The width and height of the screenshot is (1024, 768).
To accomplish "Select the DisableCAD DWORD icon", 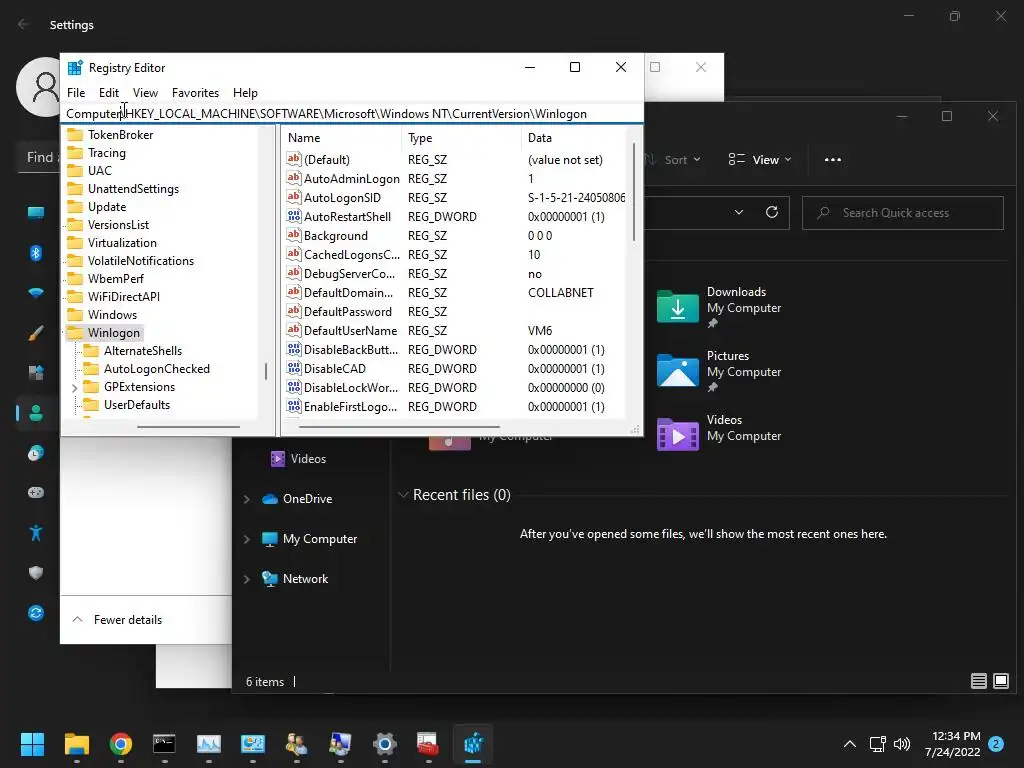I will 294,368.
